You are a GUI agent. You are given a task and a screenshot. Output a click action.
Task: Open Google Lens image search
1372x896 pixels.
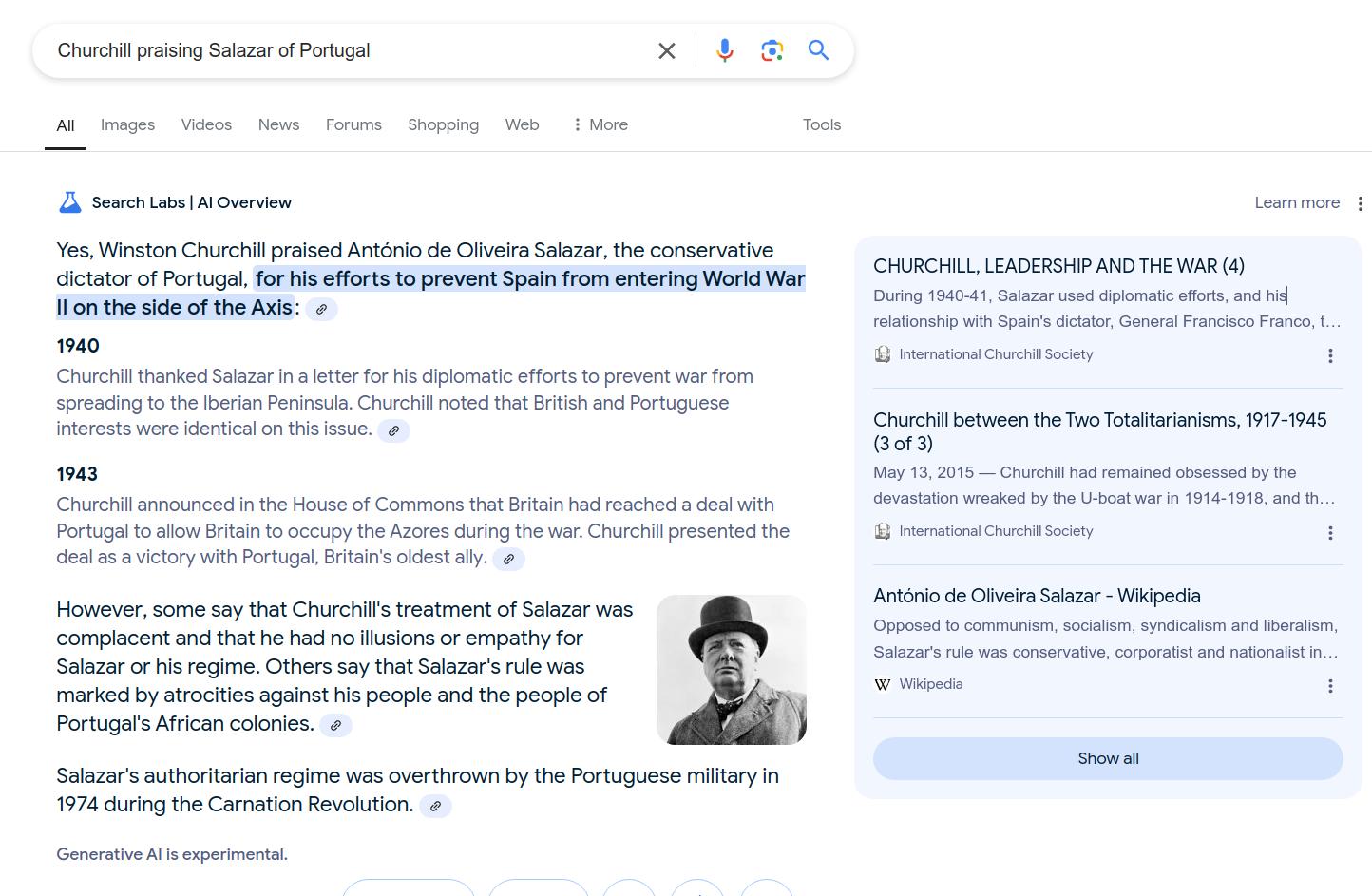[772, 51]
